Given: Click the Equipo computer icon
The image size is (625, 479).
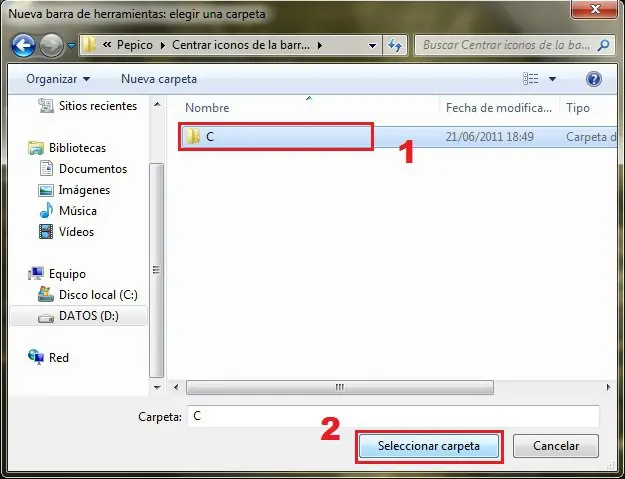Looking at the screenshot, I should click(36, 273).
